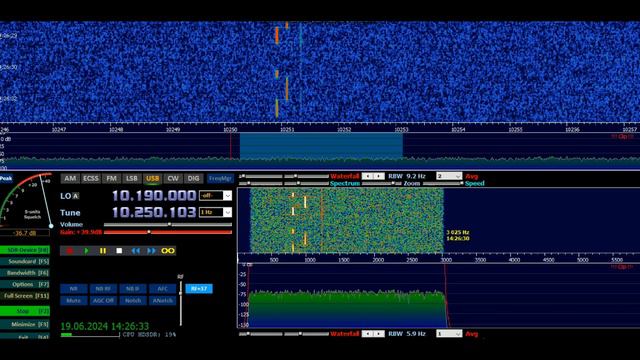Select DIG mode

(x=193, y=178)
